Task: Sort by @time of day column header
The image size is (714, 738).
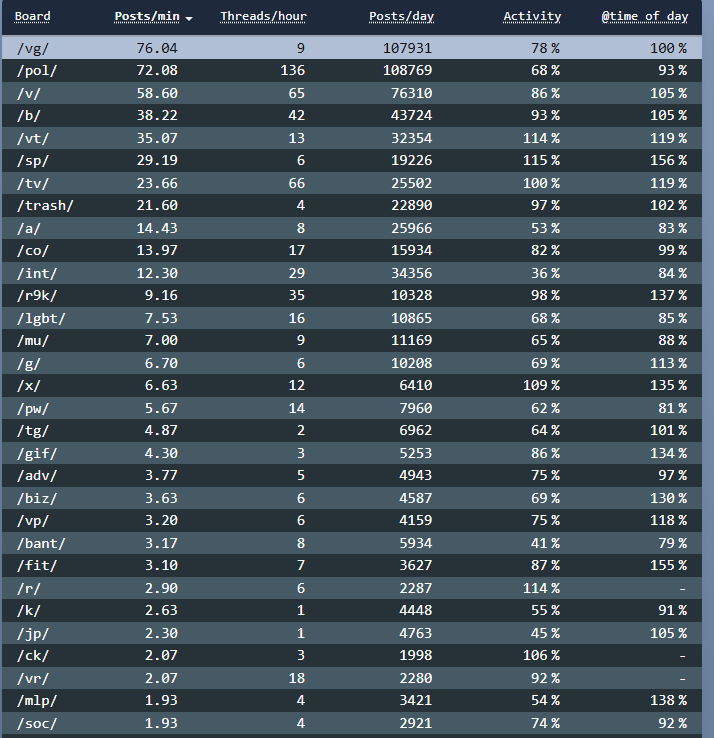Action: click(644, 16)
